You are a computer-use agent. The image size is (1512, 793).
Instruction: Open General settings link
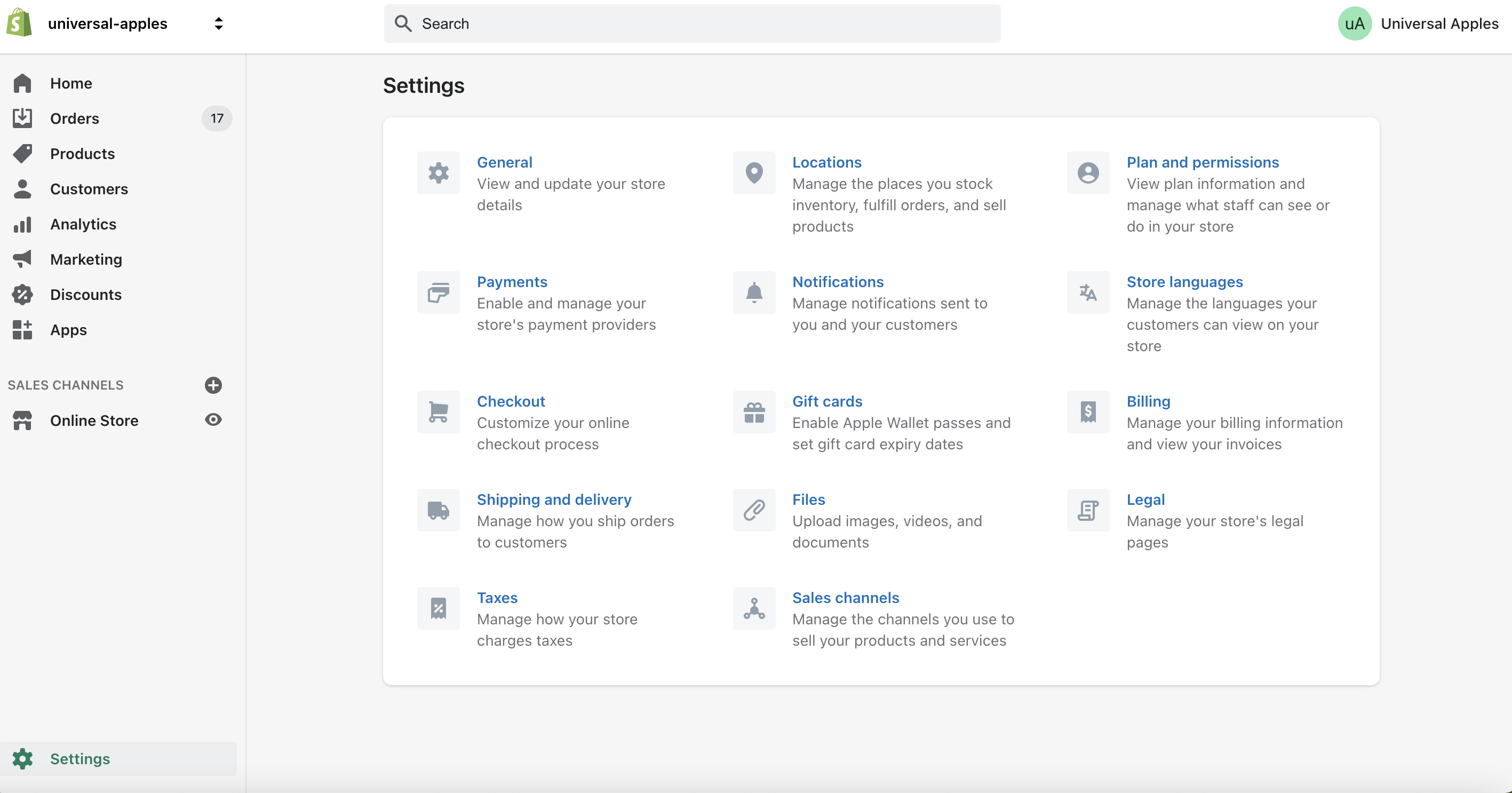click(x=504, y=163)
